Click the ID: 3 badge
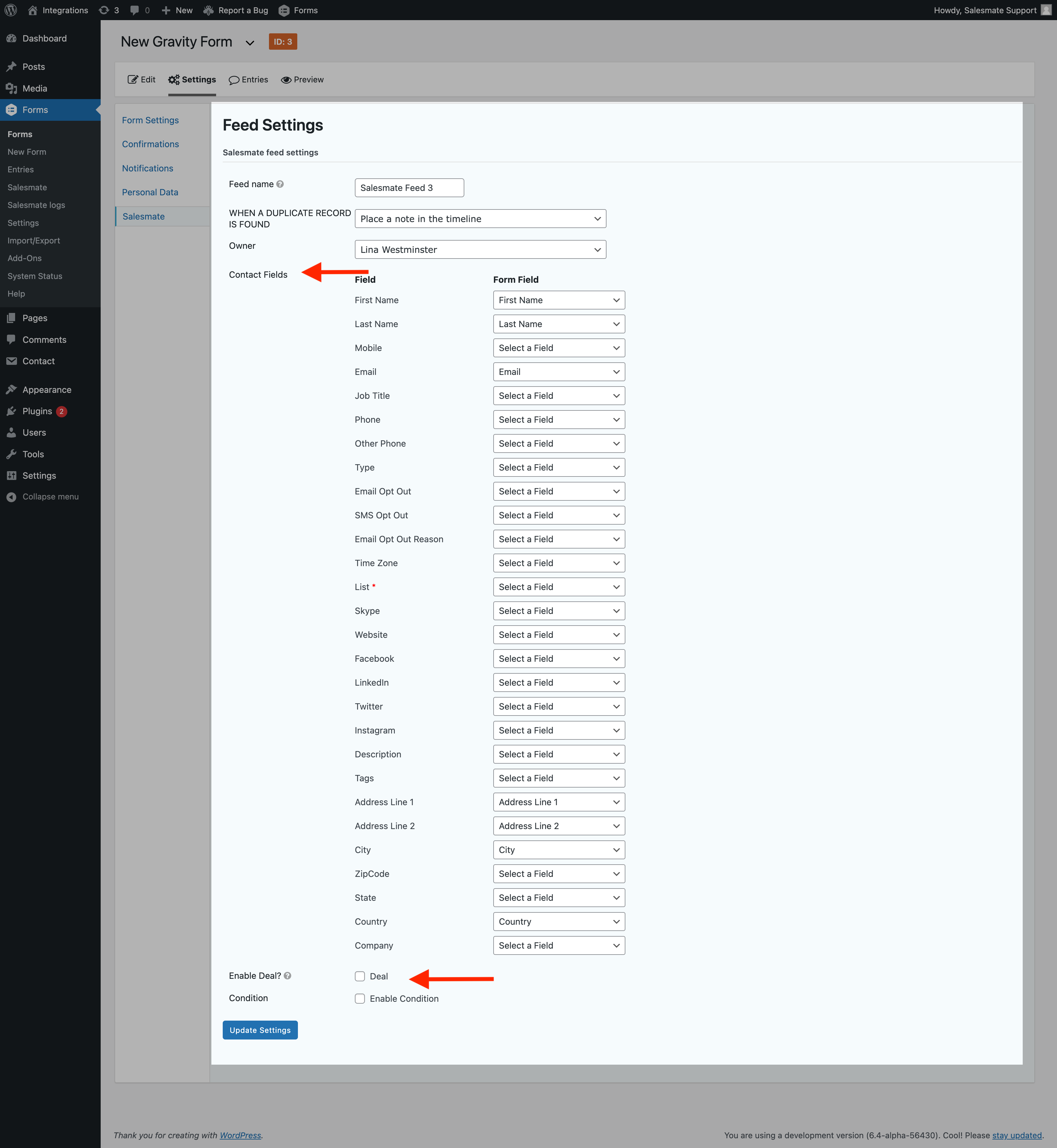Viewport: 1057px width, 1148px height. (282, 42)
